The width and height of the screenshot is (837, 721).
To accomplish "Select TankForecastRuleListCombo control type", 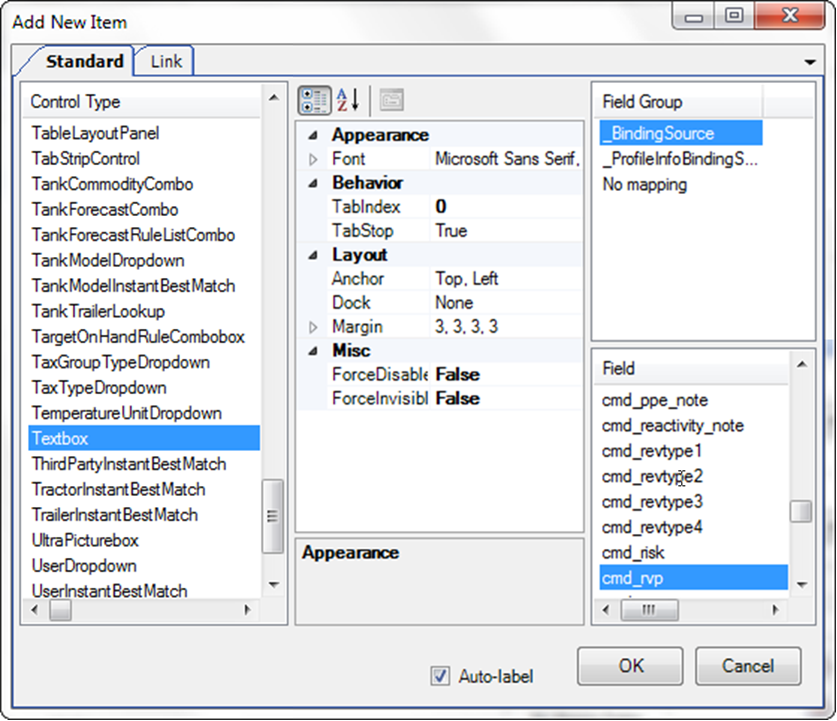I will 133,235.
